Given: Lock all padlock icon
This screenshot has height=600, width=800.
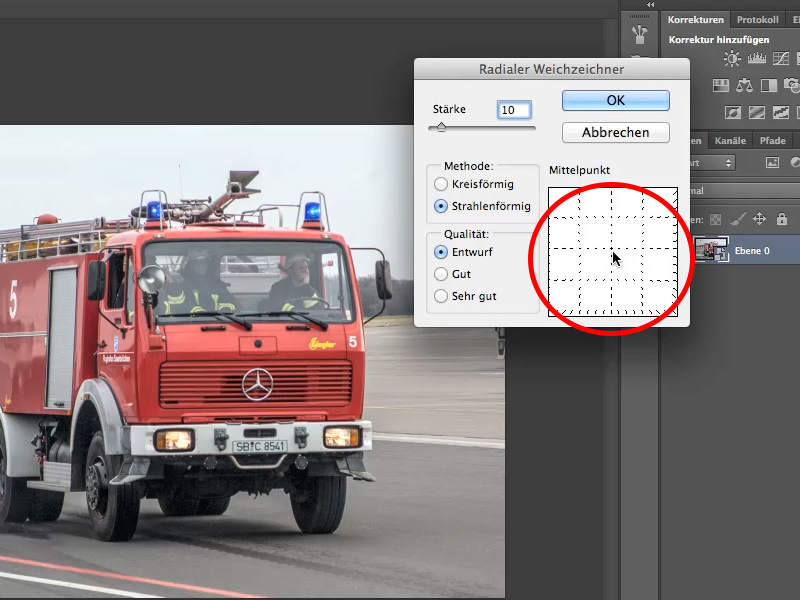Looking at the screenshot, I should click(x=782, y=219).
